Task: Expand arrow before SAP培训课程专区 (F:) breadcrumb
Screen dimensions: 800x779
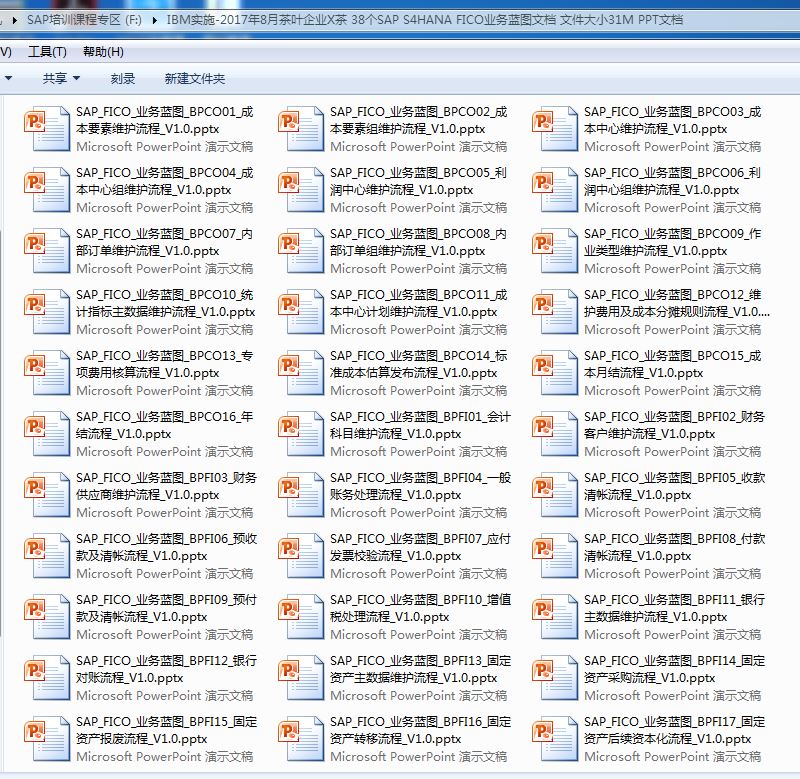Action: (x=14, y=20)
